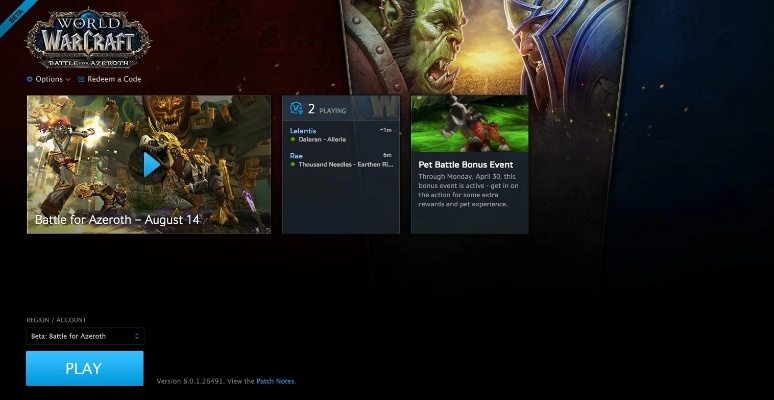Click the Options gear icon

click(x=30, y=79)
